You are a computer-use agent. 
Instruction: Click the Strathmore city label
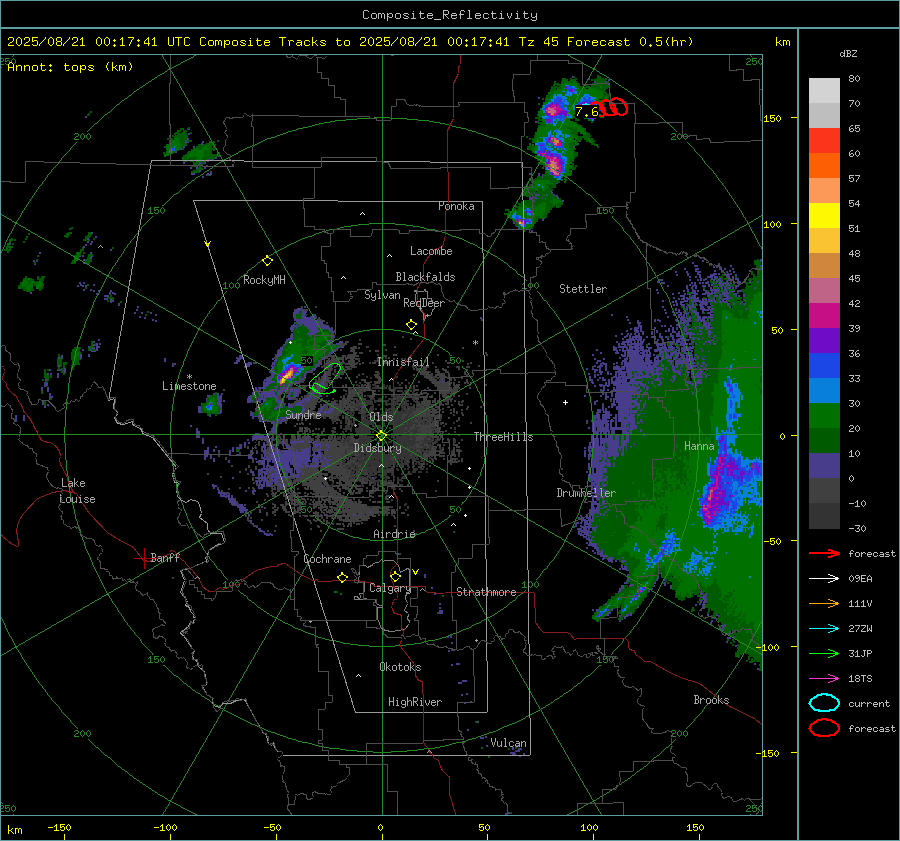(486, 592)
